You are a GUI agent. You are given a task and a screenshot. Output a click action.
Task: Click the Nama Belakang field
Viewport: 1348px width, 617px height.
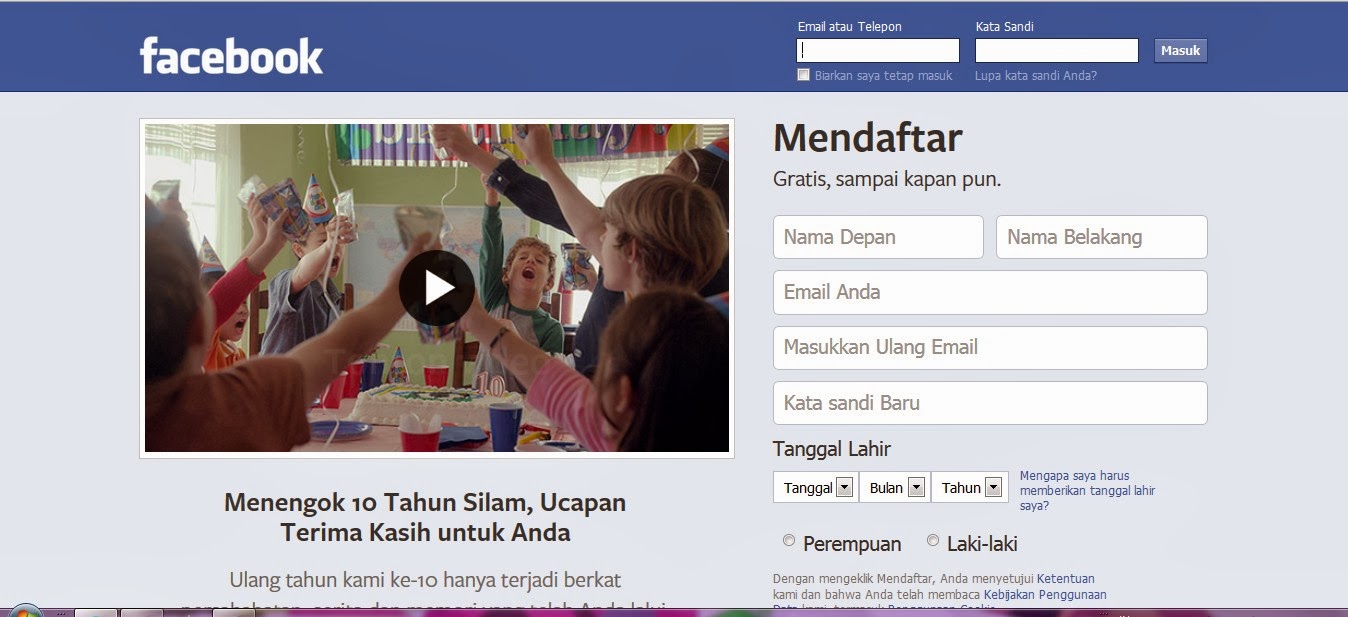[x=1102, y=237]
